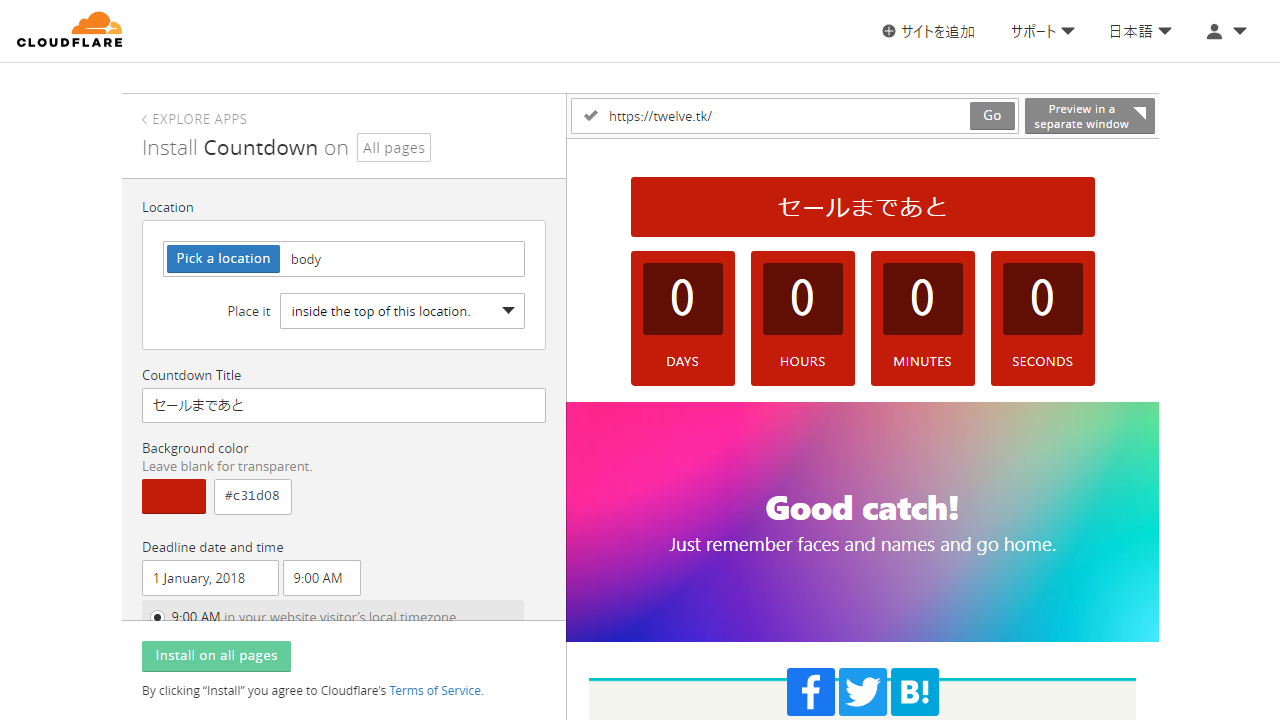The height and width of the screenshot is (720, 1280).
Task: Click the Countdown Title text field
Action: (343, 406)
